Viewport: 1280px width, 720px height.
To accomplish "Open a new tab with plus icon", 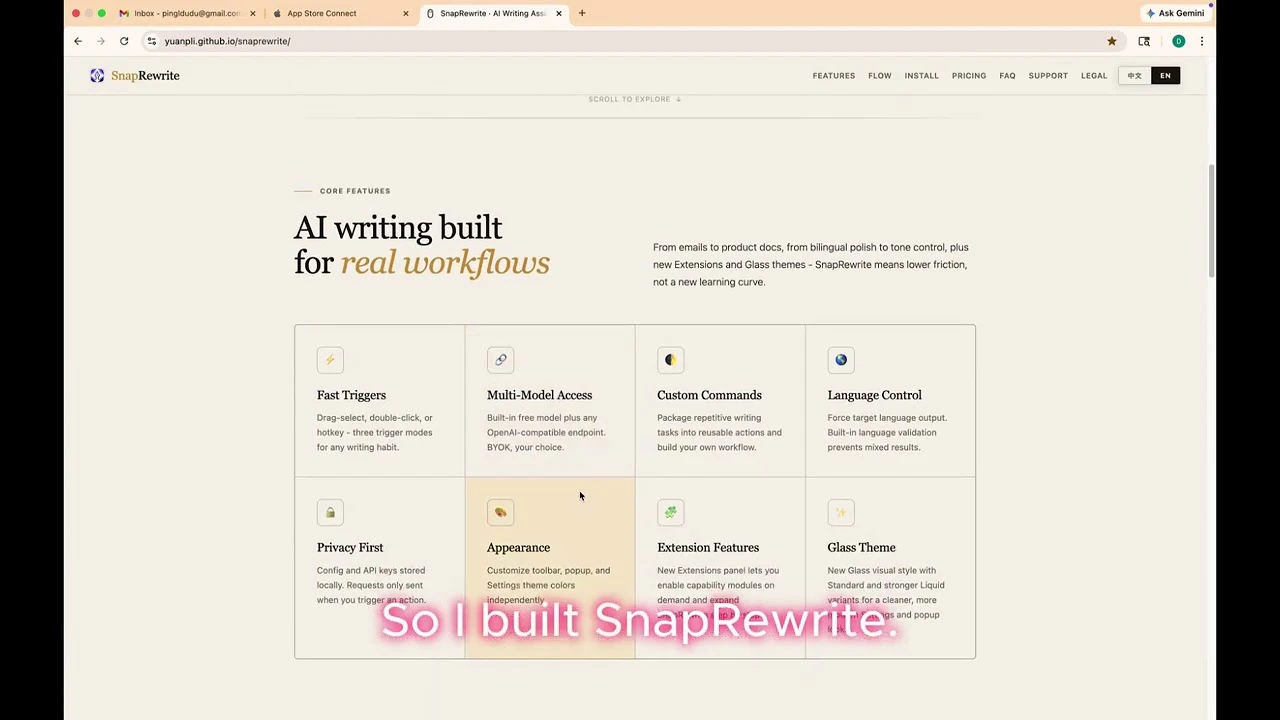I will click(582, 13).
